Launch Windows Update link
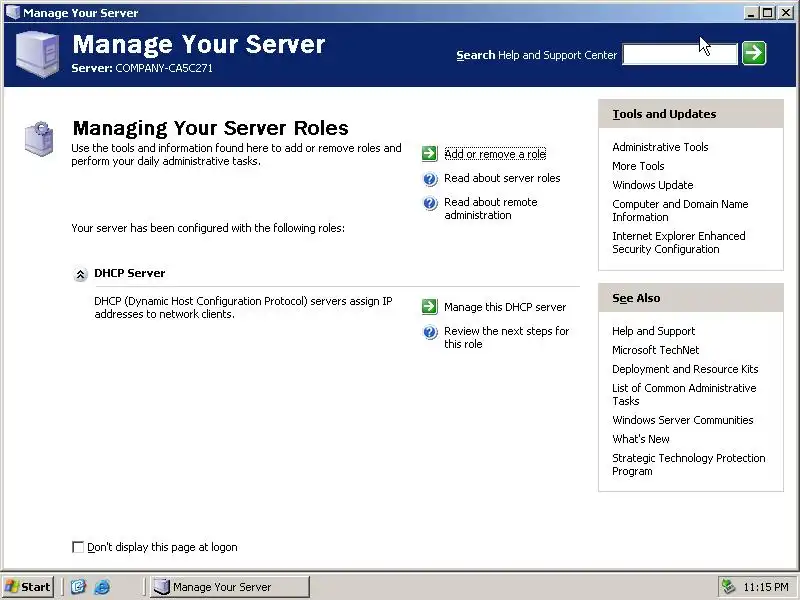800x600 pixels. 653,185
